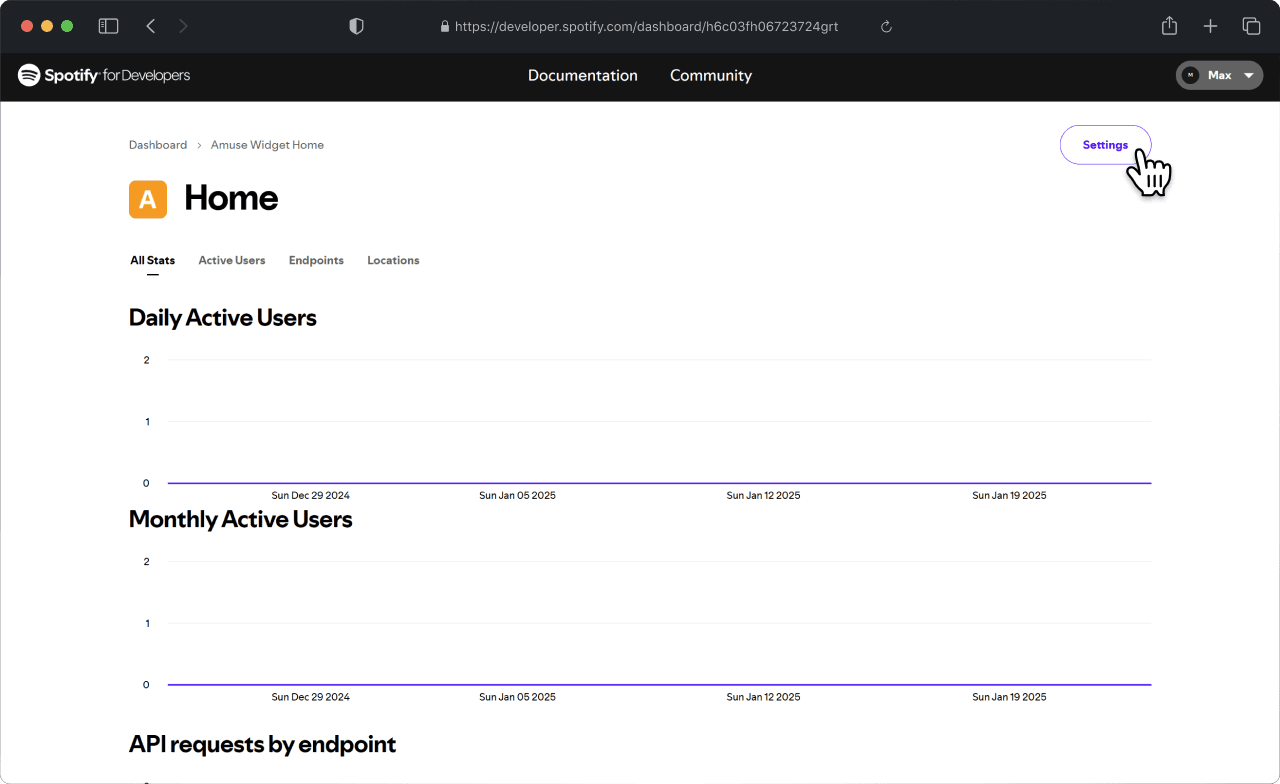
Task: Open Community in the top navigation
Action: pos(711,75)
